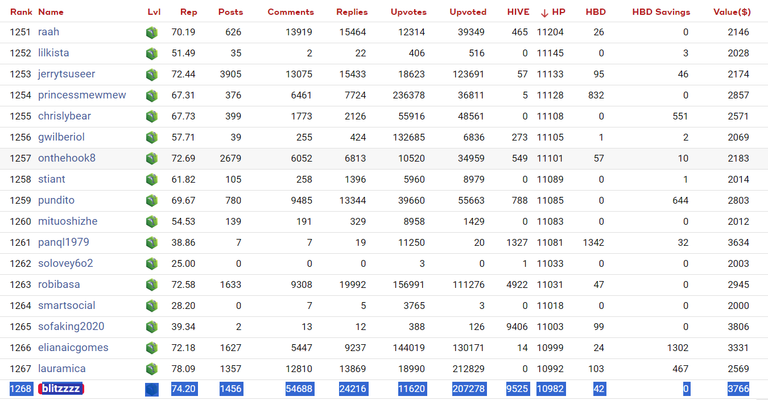Select the 1342 HBD value for panql1979
768x400 pixels.
[x=594, y=242]
